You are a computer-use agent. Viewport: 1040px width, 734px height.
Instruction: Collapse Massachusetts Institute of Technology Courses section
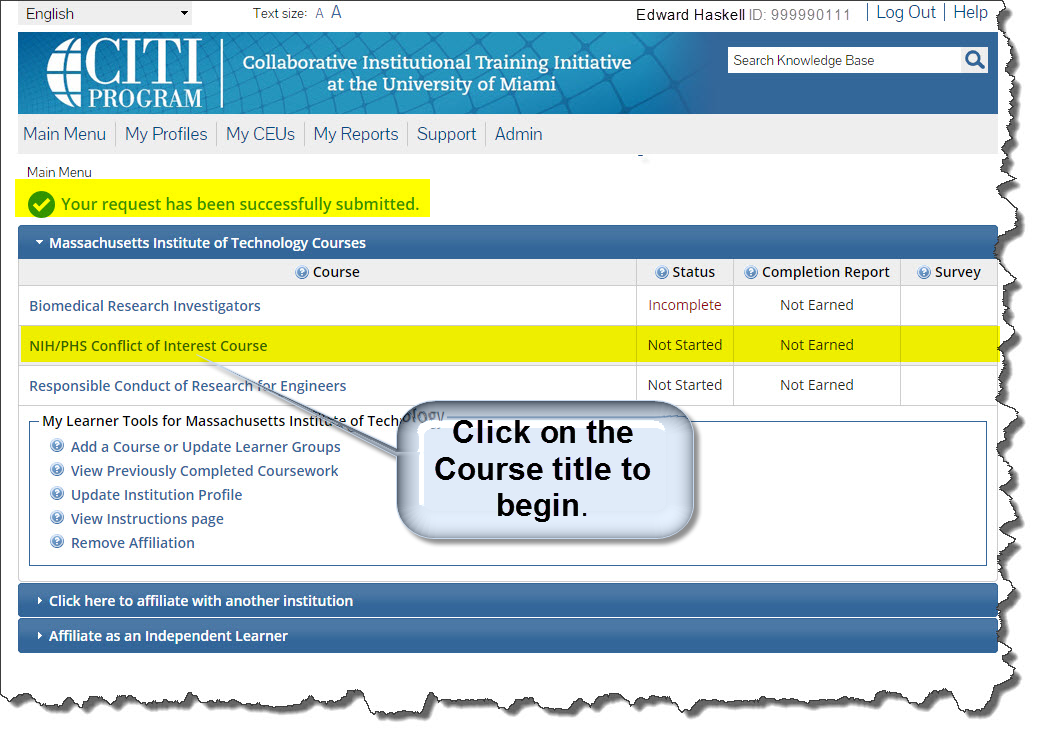click(508, 243)
